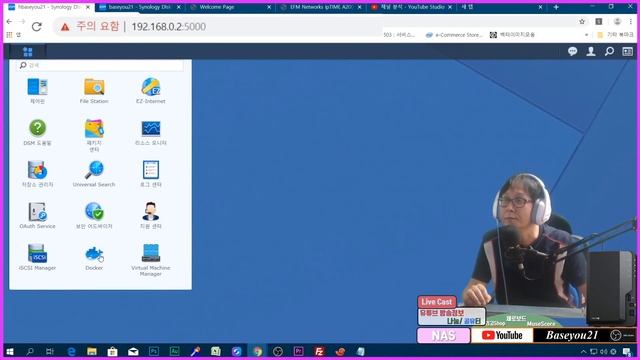Viewport: 640px width, 360px height.
Task: Open Resource Monitor
Action: click(x=151, y=132)
